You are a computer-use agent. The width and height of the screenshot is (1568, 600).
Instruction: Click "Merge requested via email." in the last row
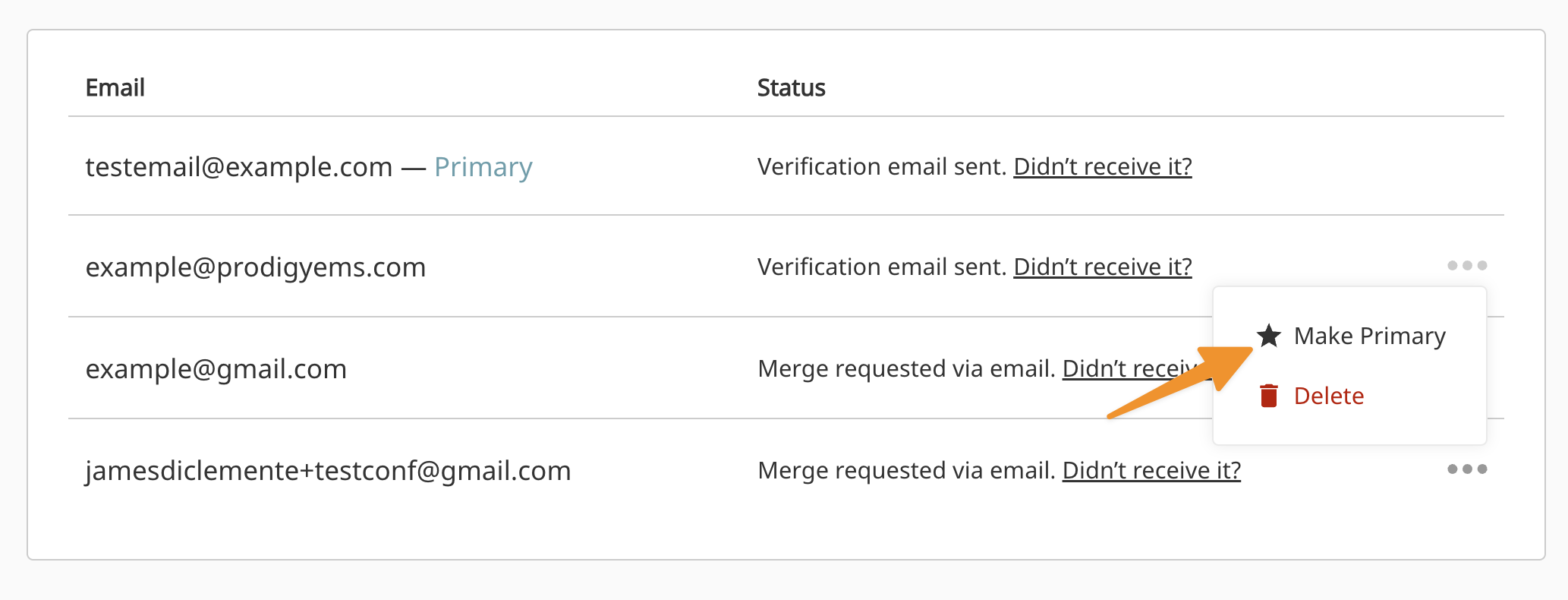click(906, 470)
